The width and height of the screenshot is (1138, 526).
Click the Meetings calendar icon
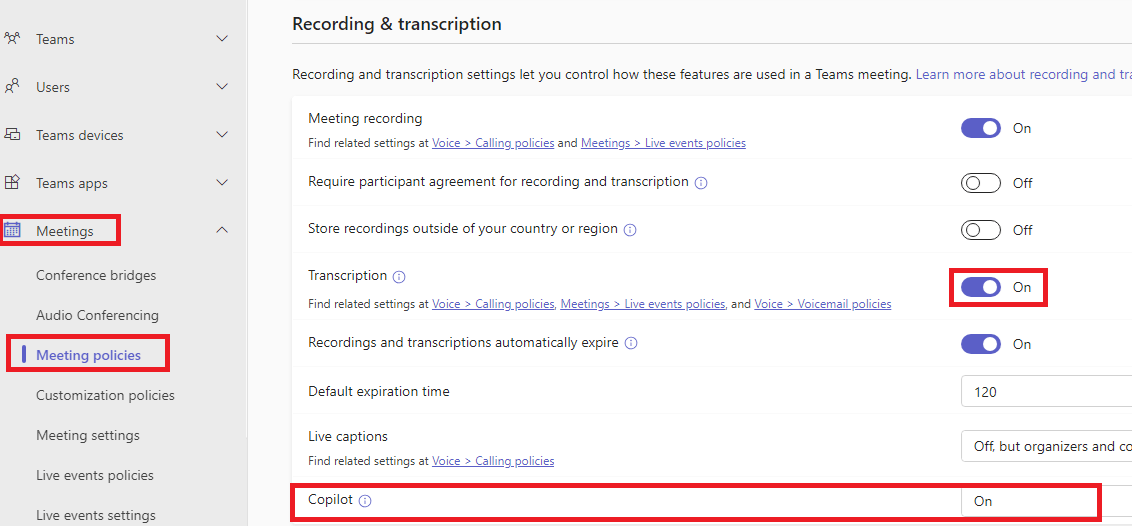[12, 231]
